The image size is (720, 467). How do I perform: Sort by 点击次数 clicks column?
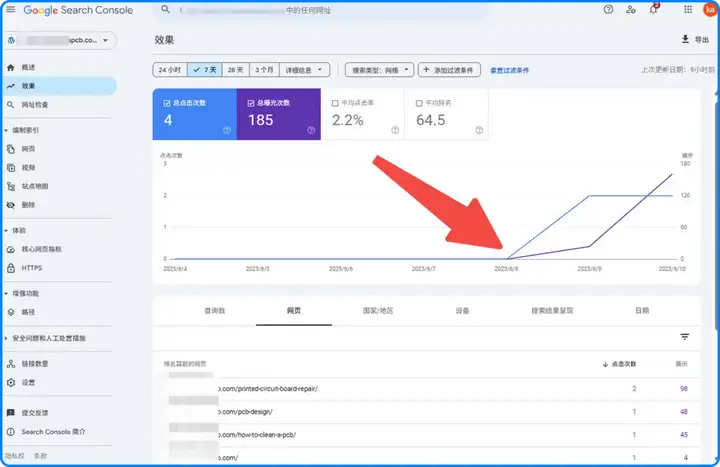(x=619, y=364)
